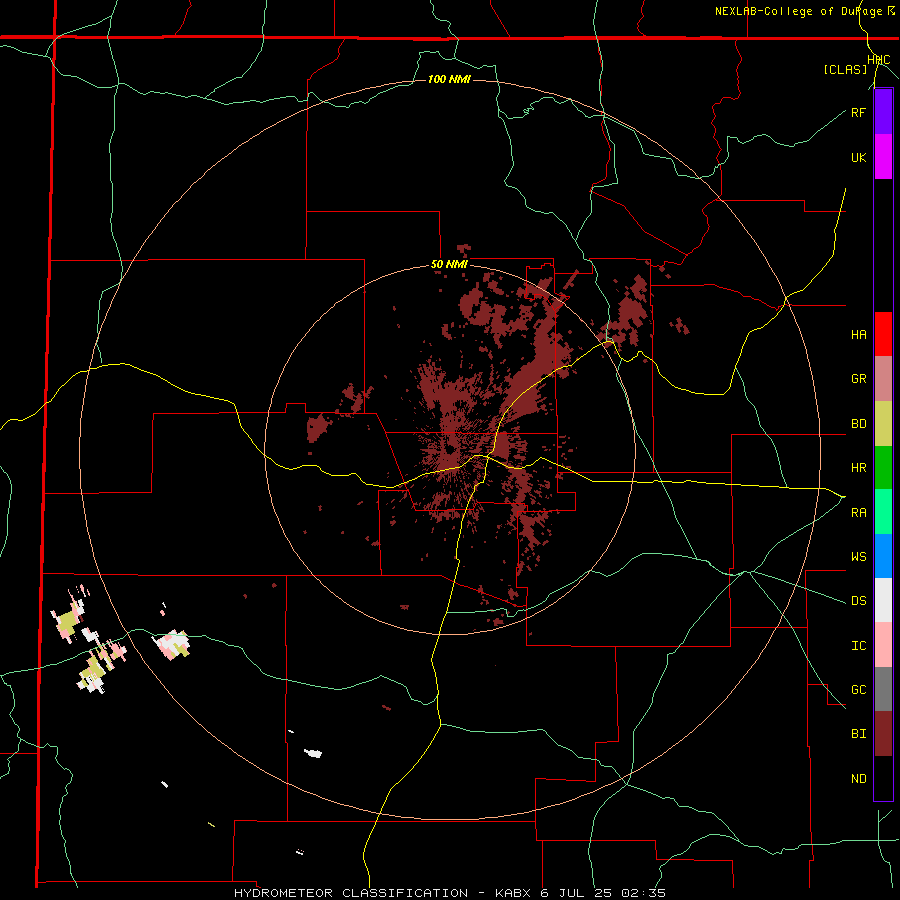Viewport: 900px width, 900px height.
Task: Click the HYDROMETEOR CLASSIFICATION title text
Action: (351, 893)
